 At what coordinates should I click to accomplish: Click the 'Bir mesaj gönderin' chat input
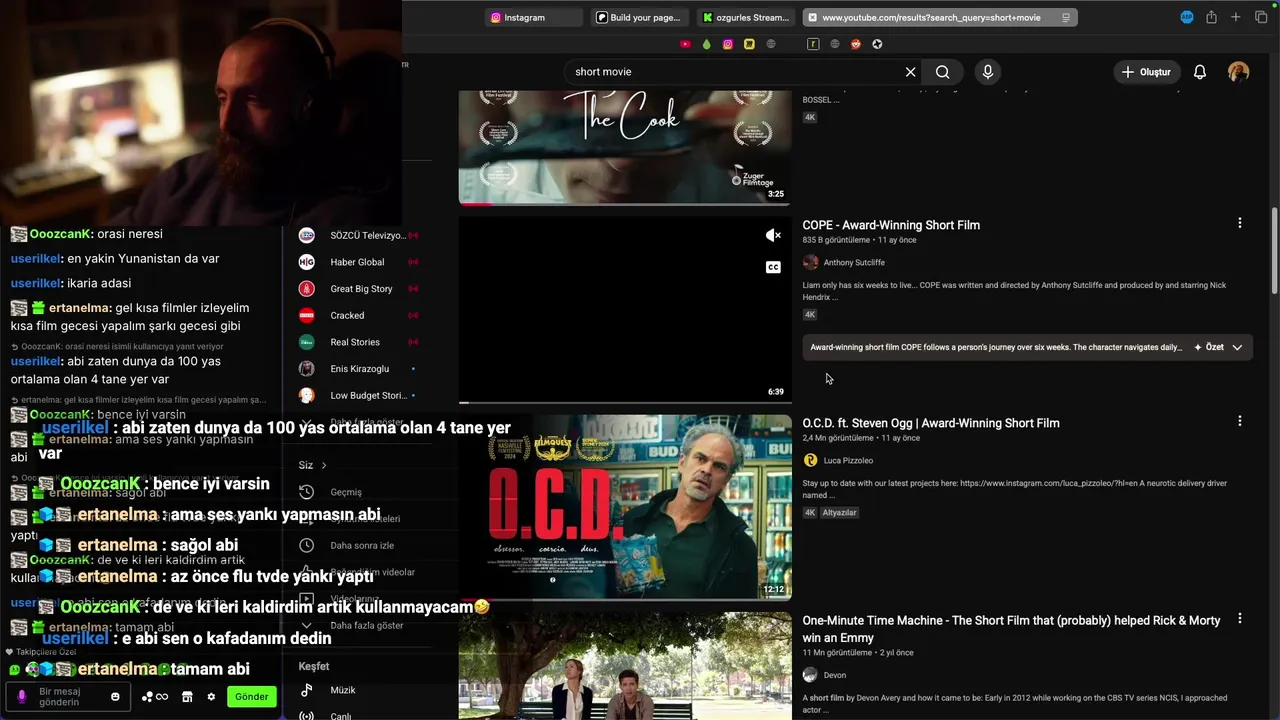[66, 697]
